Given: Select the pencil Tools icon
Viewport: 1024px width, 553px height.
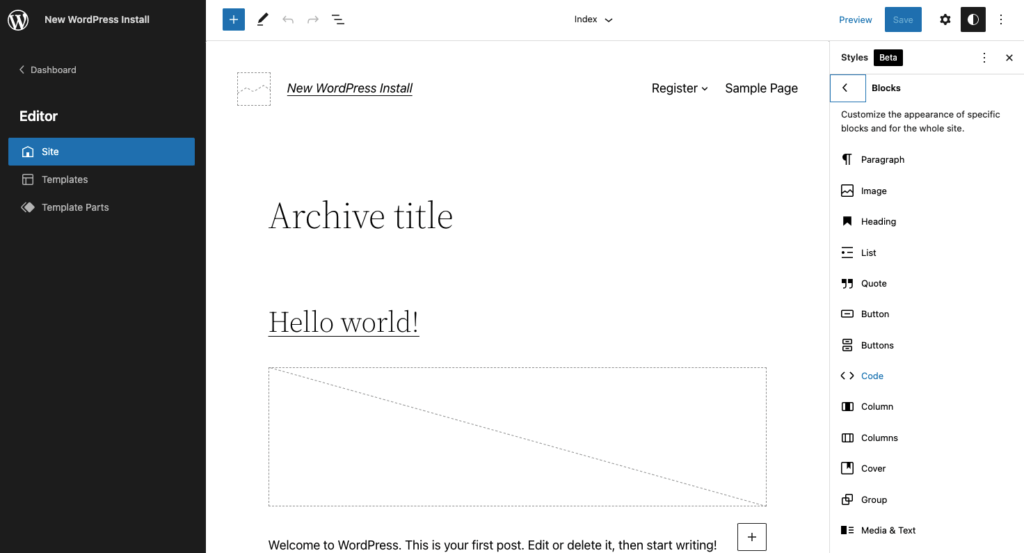Looking at the screenshot, I should [263, 20].
